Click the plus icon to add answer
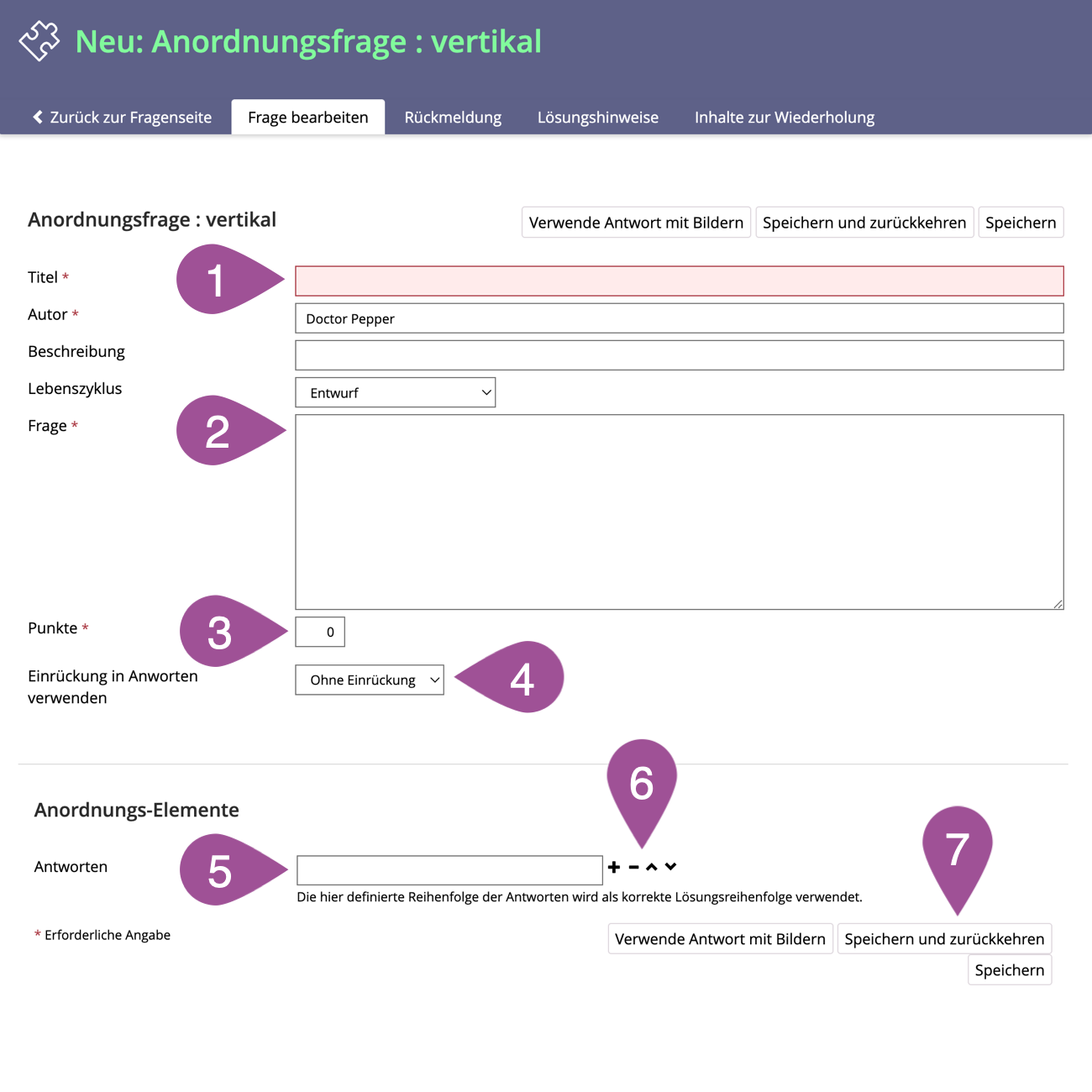 [614, 867]
